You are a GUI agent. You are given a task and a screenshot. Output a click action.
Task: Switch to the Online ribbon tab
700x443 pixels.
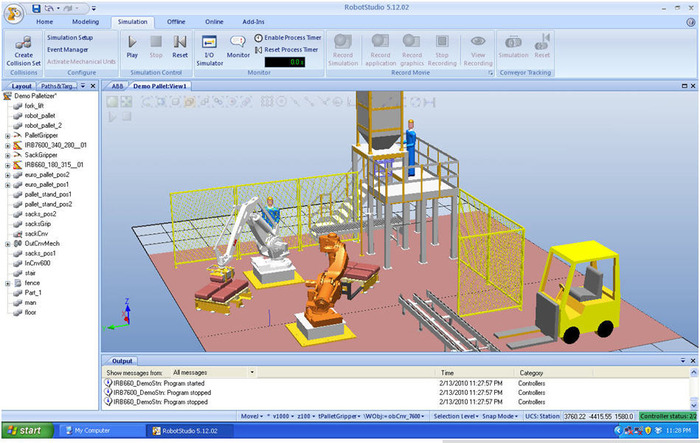point(214,21)
